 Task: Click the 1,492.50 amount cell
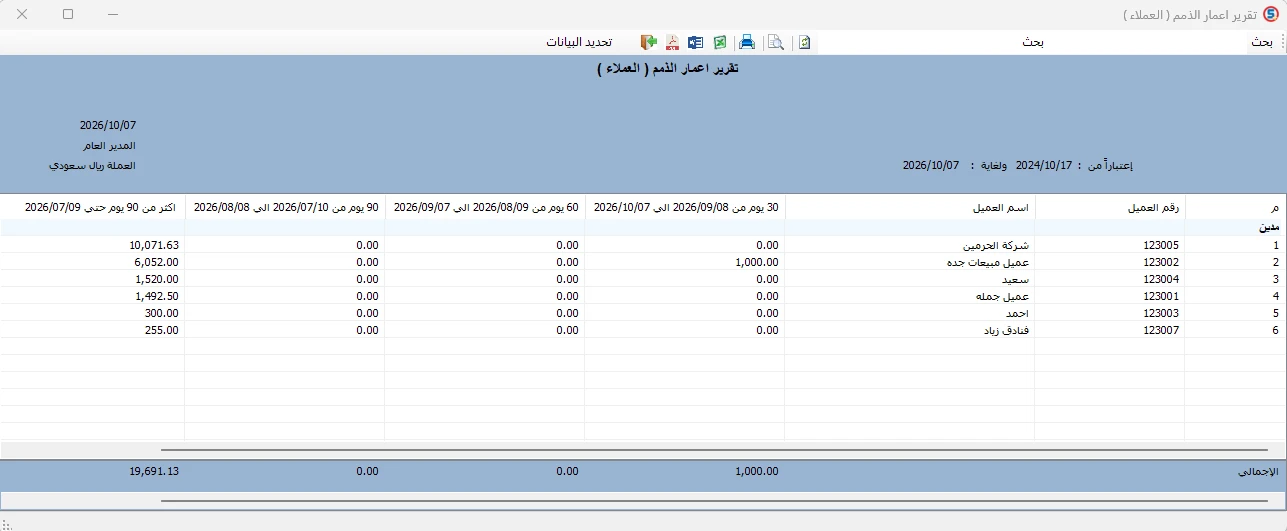[157, 296]
